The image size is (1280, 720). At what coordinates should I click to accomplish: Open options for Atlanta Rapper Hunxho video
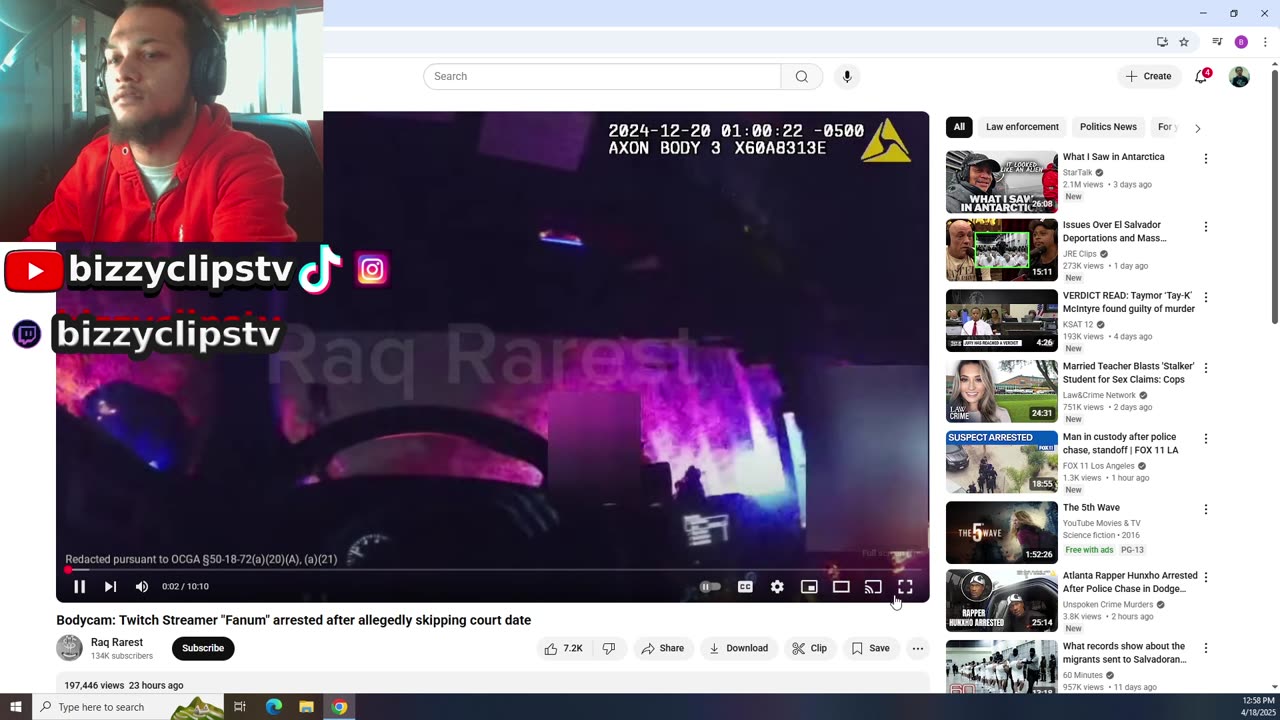(x=1205, y=577)
